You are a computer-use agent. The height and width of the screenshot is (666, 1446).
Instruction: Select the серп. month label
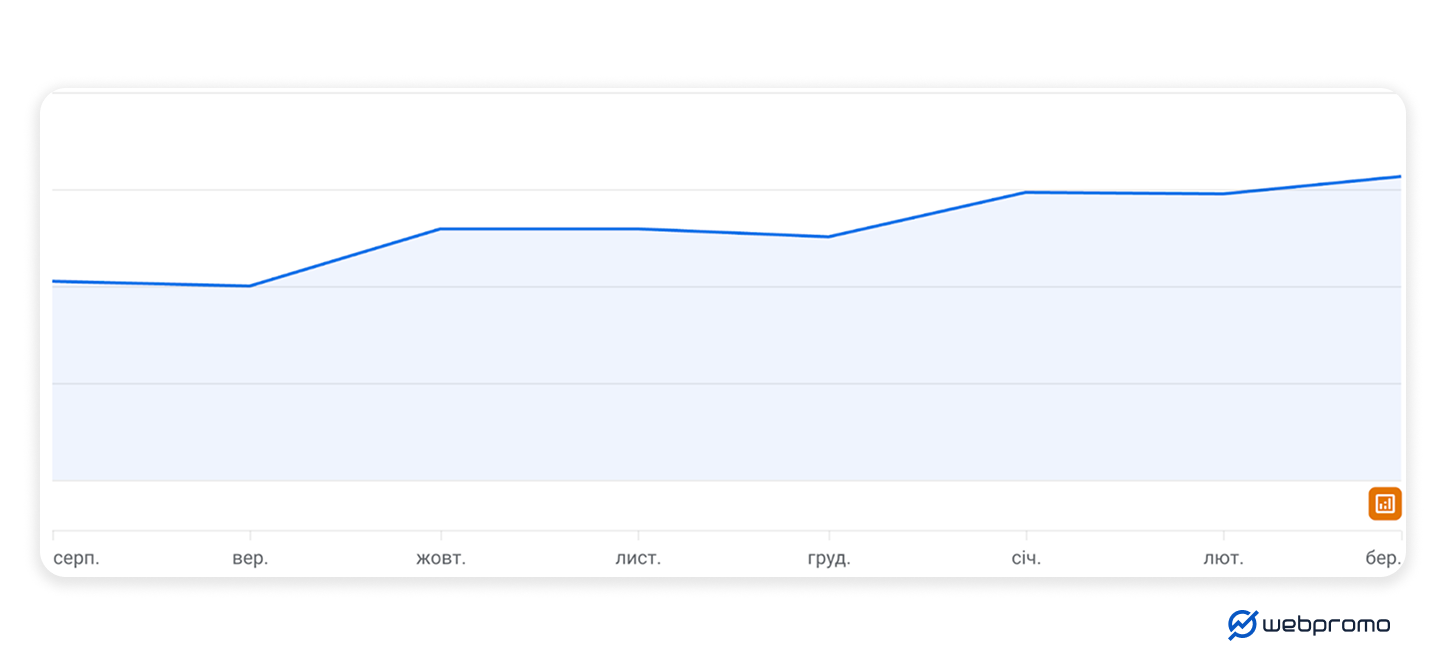click(76, 558)
